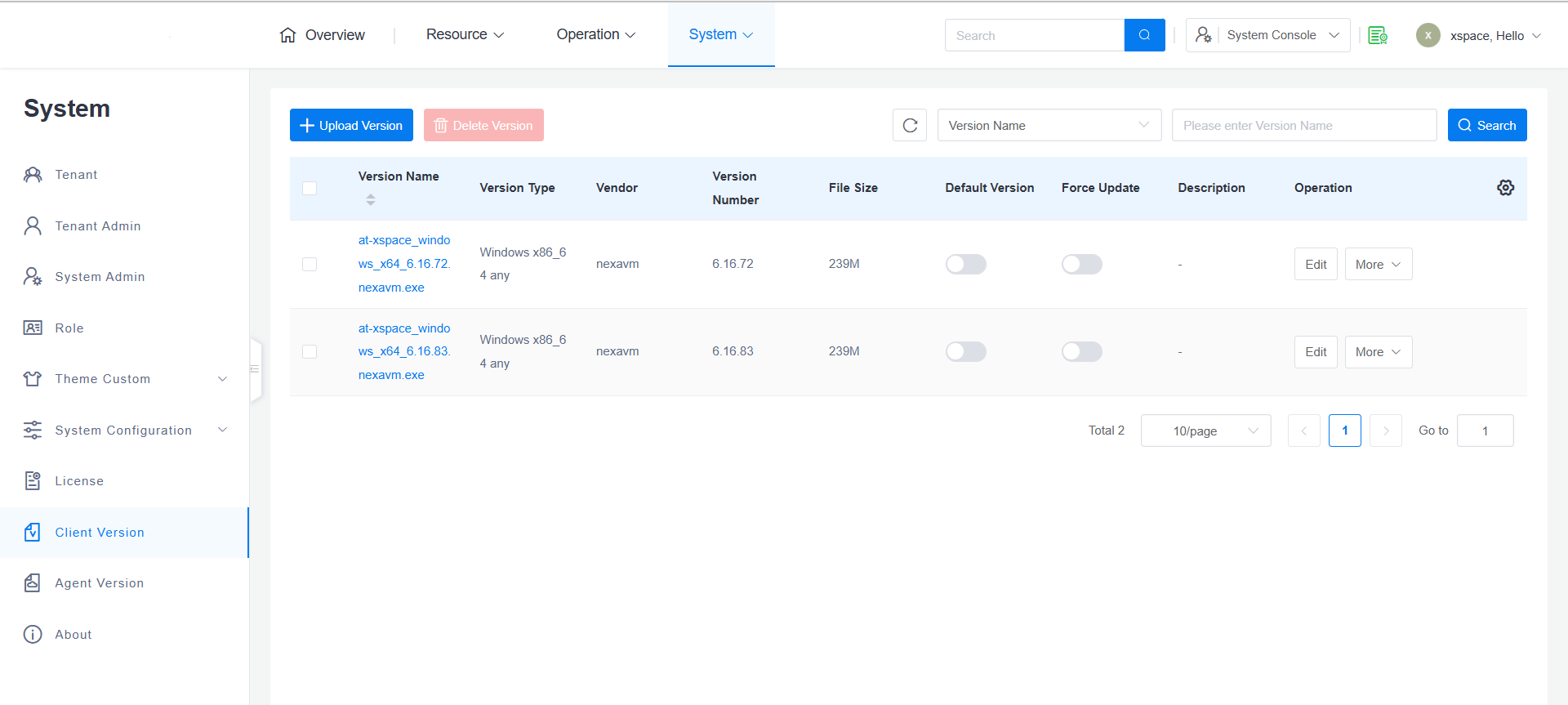The height and width of the screenshot is (705, 1568).
Task: Select the checkbox for 6.16.72 row
Action: coord(310,264)
